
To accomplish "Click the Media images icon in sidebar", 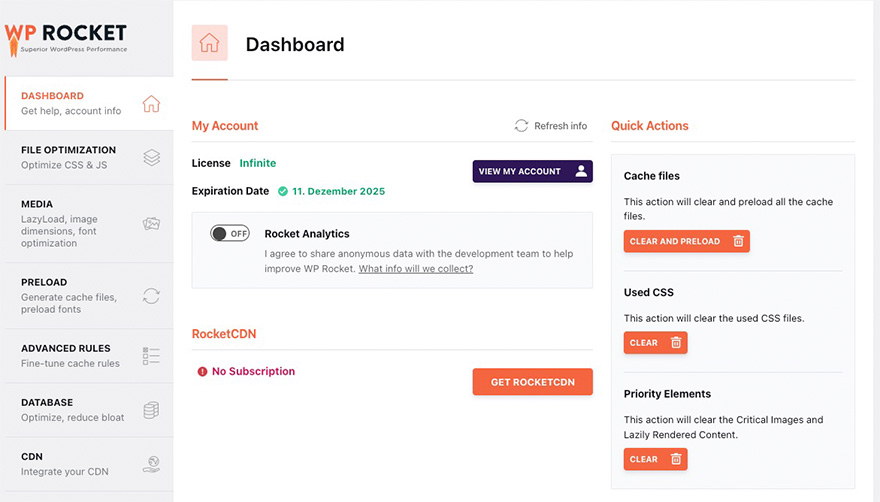I will pos(151,223).
